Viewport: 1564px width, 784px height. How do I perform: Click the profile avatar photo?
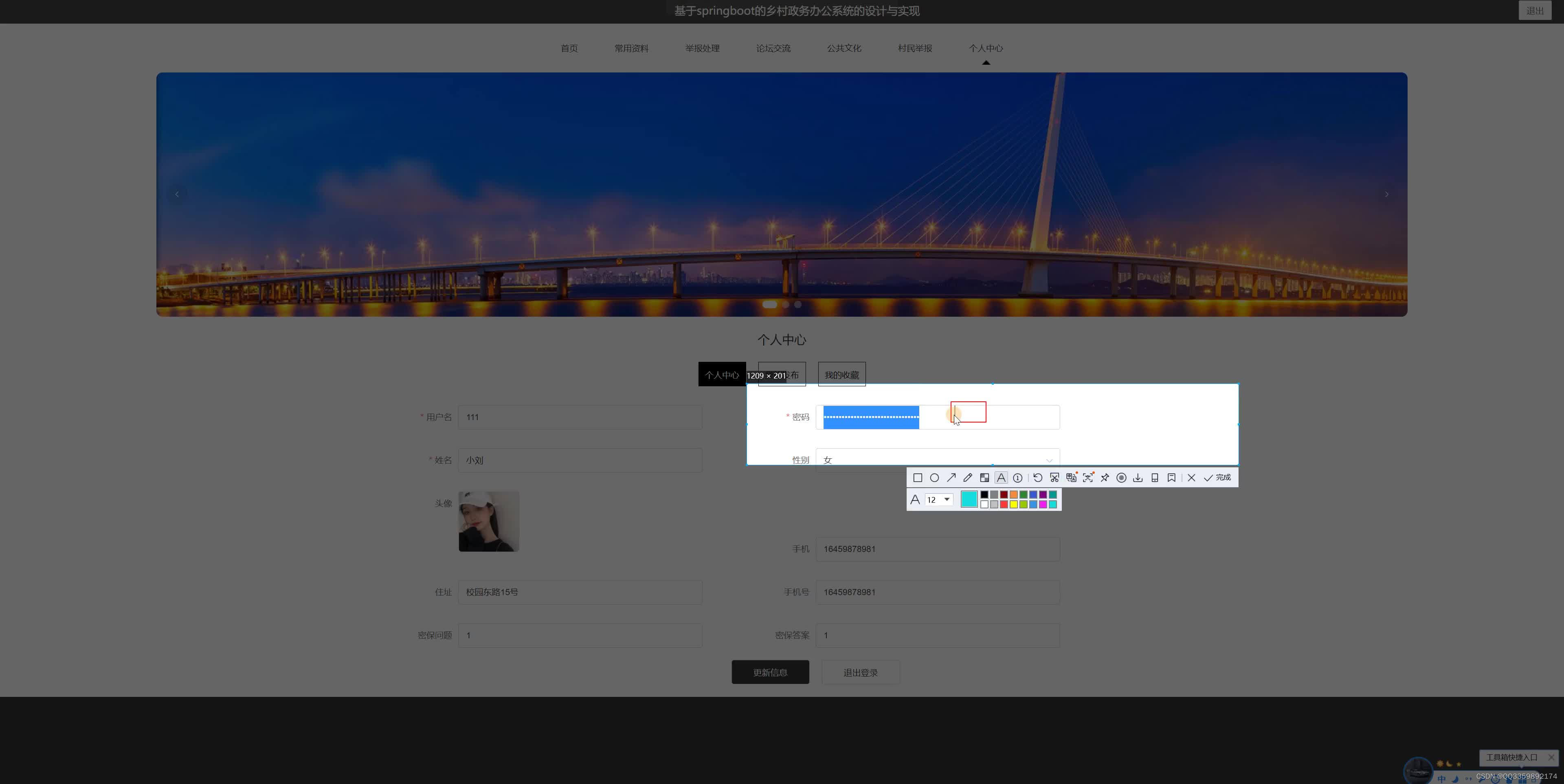[489, 521]
